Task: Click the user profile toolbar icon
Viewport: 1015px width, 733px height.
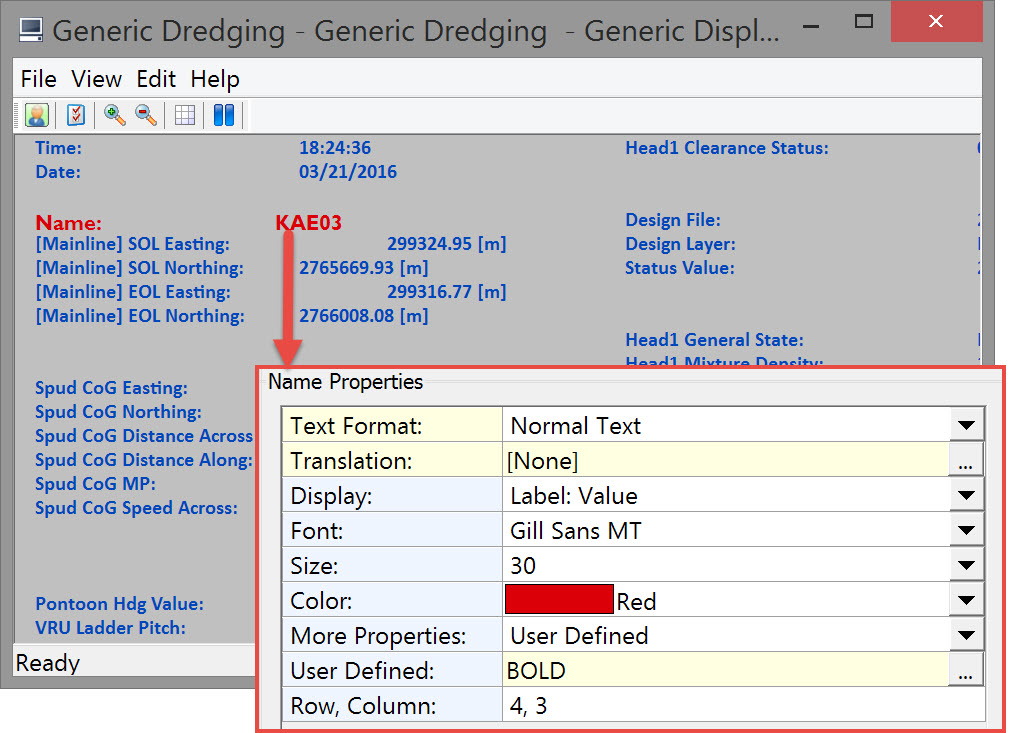Action: point(36,115)
